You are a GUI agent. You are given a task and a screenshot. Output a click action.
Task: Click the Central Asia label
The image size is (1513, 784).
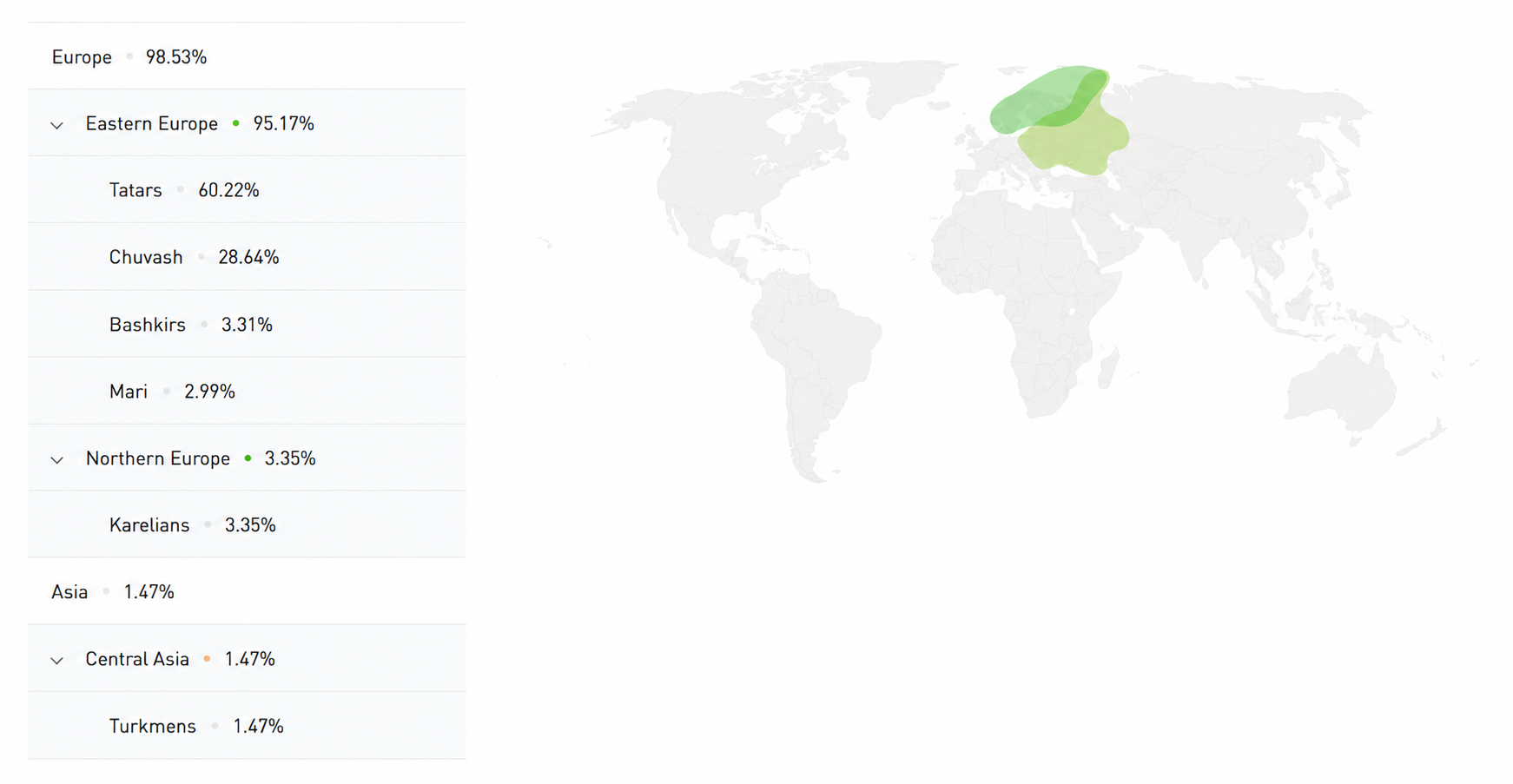(137, 658)
